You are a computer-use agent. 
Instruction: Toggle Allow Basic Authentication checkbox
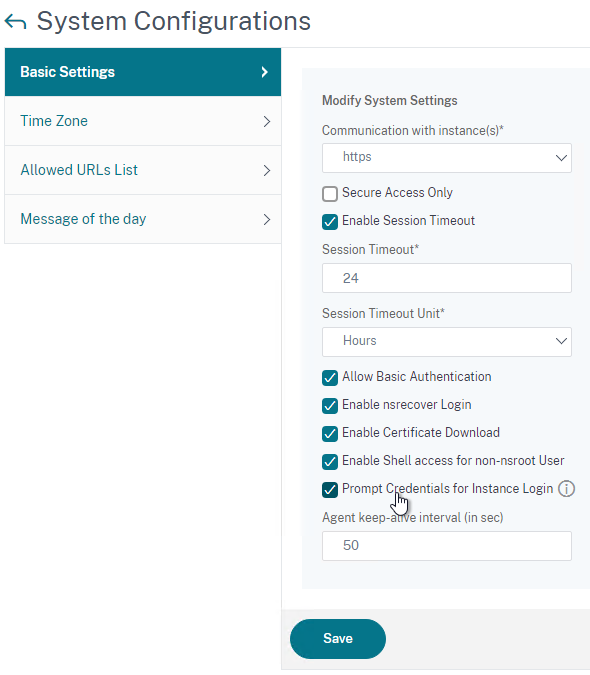[330, 378]
